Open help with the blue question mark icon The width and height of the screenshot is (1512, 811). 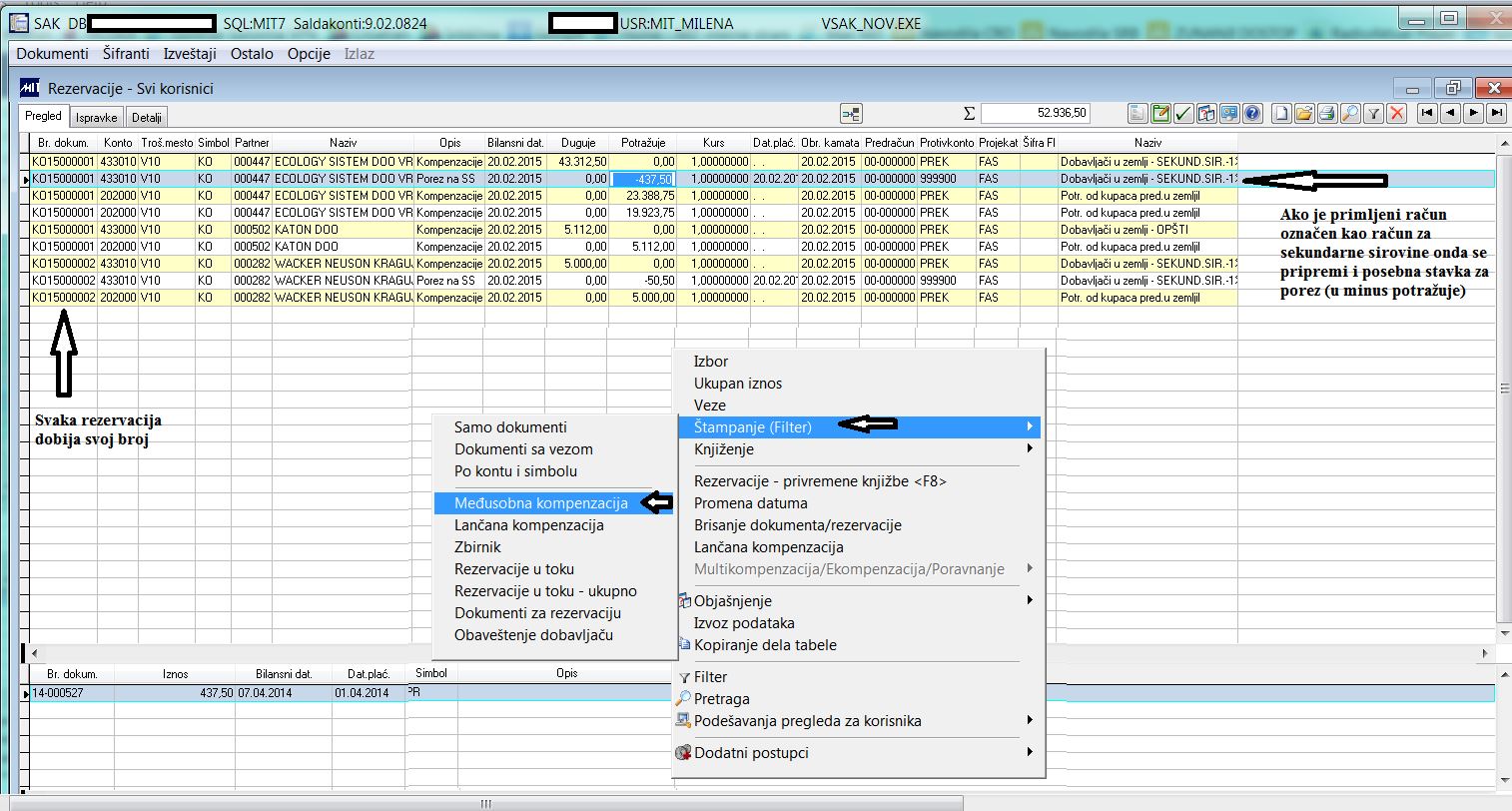pyautogui.click(x=1252, y=114)
